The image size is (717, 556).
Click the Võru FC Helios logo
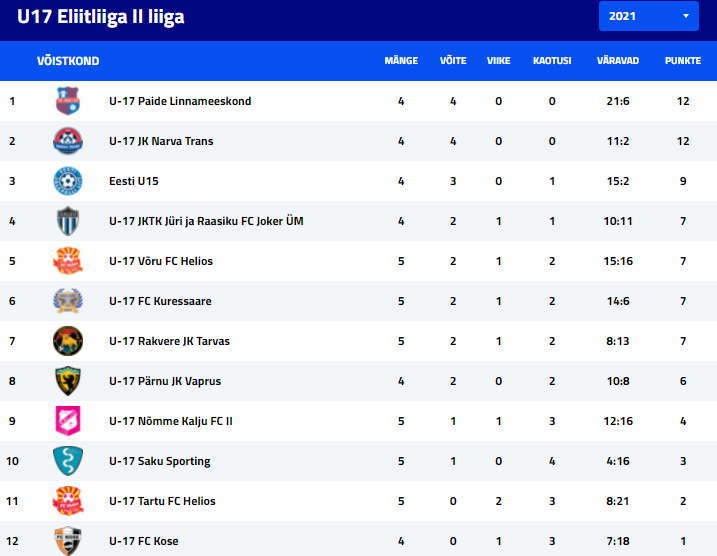pyautogui.click(x=68, y=261)
